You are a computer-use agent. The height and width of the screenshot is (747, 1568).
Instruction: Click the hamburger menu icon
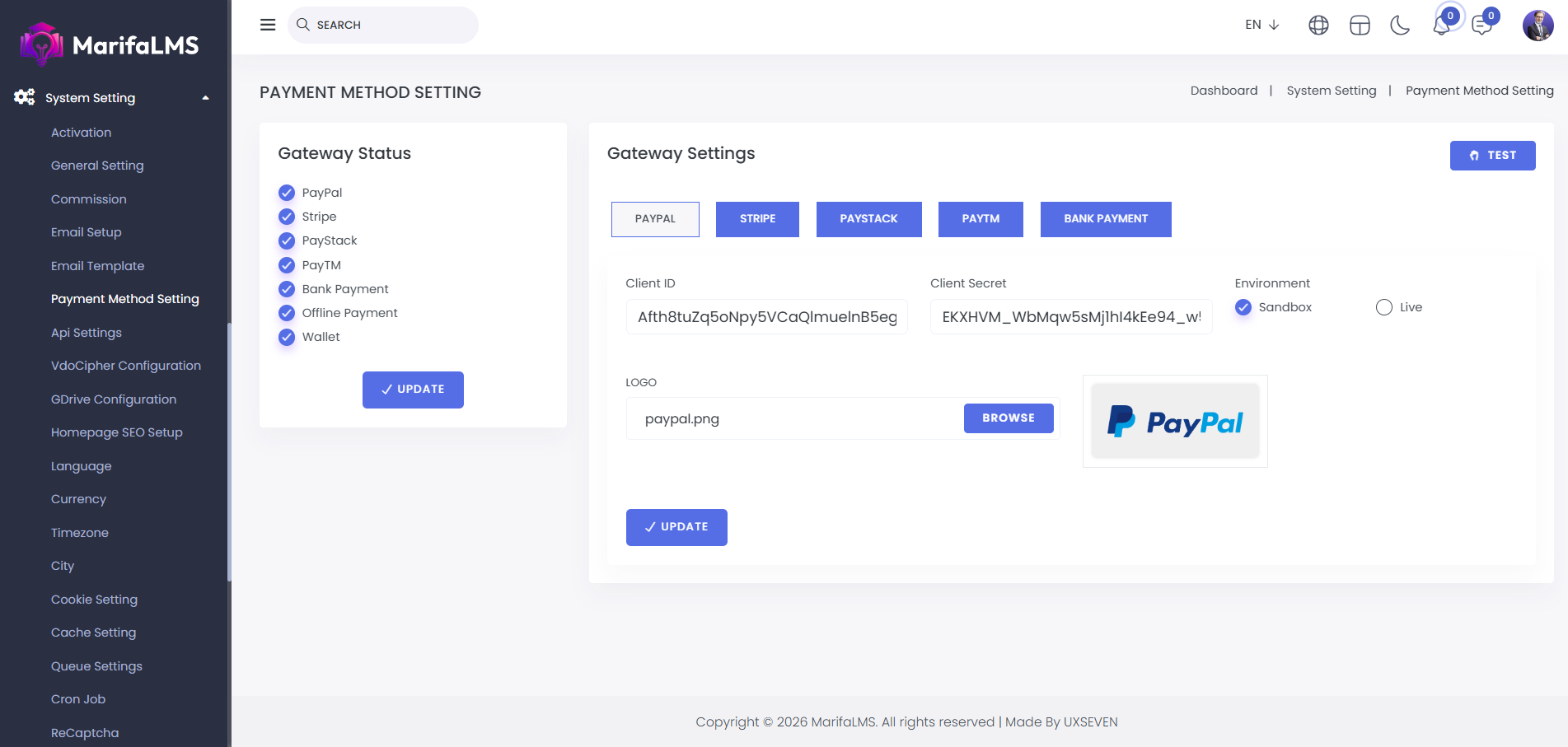[268, 25]
